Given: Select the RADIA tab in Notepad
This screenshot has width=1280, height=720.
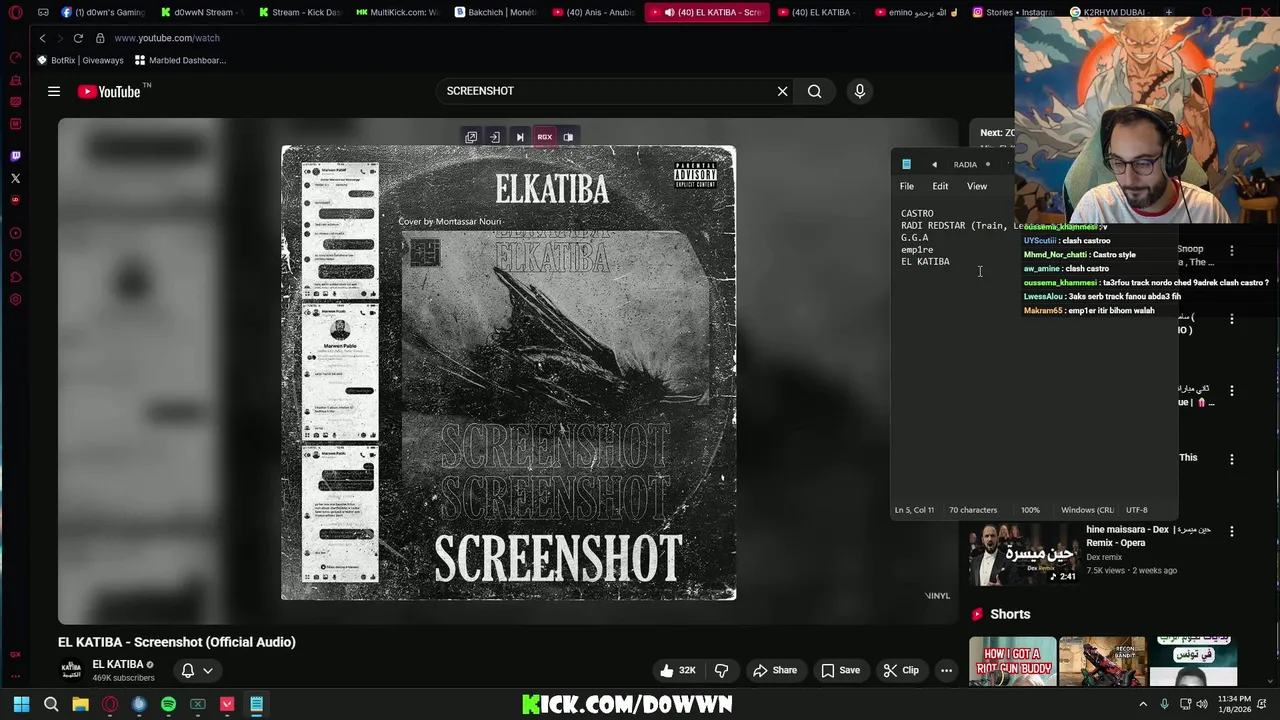Looking at the screenshot, I should click(x=965, y=164).
